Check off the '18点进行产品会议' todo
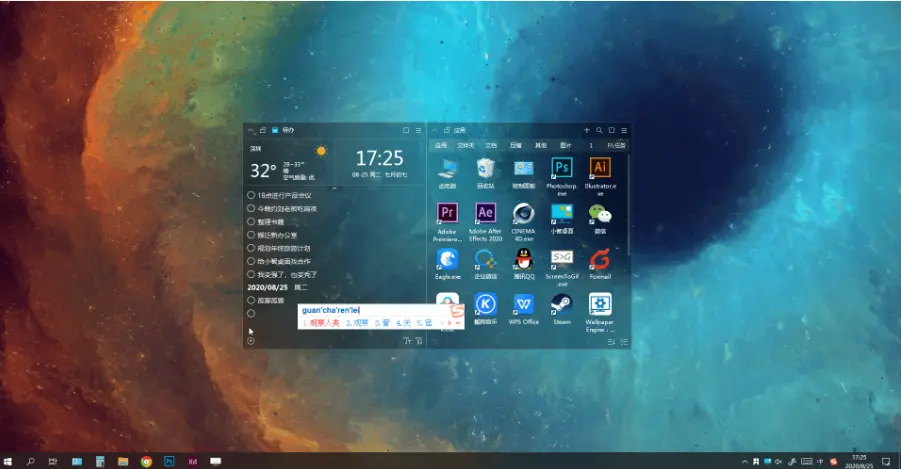 click(x=251, y=195)
